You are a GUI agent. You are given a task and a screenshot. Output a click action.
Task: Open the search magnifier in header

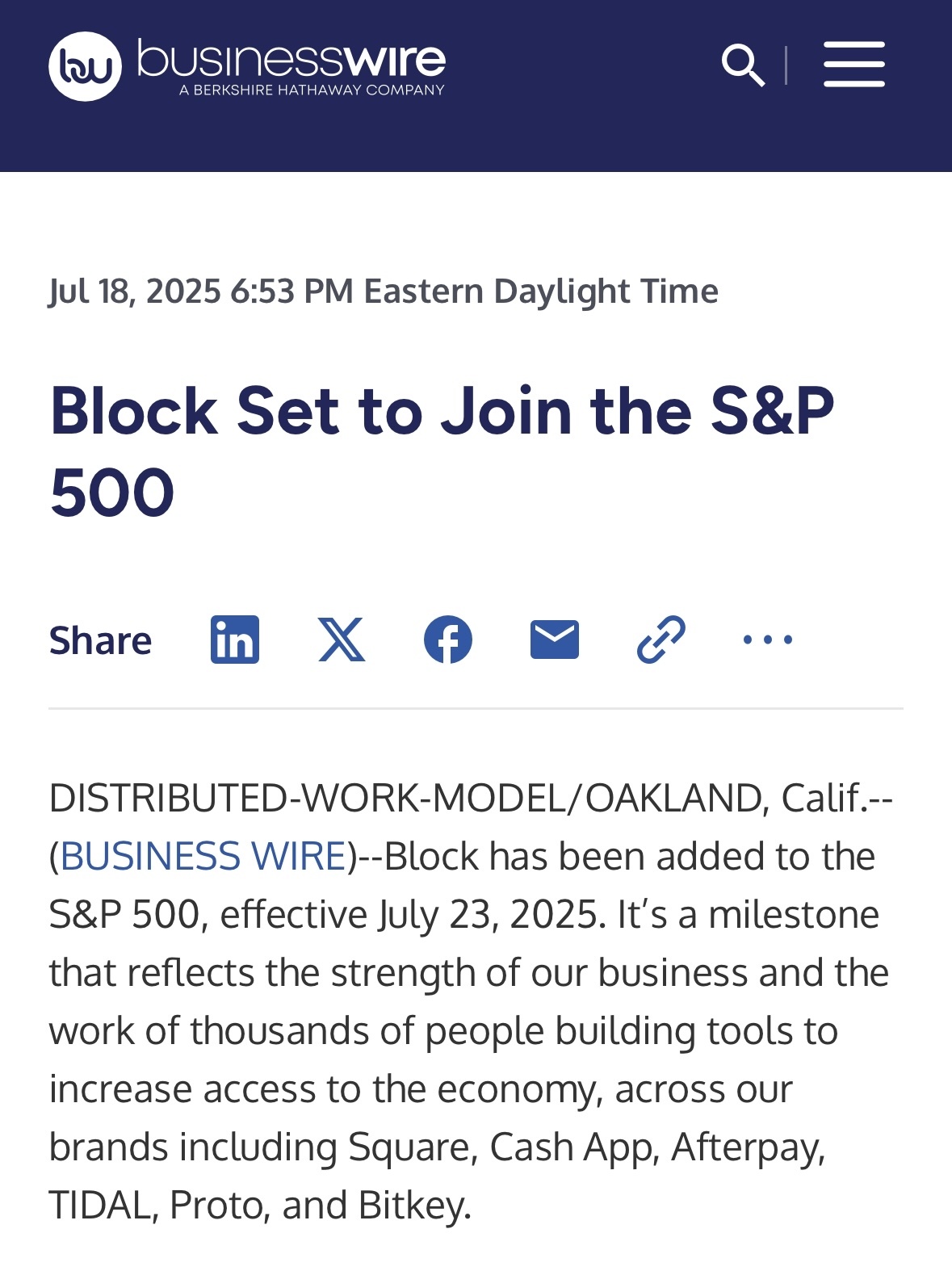(x=743, y=65)
